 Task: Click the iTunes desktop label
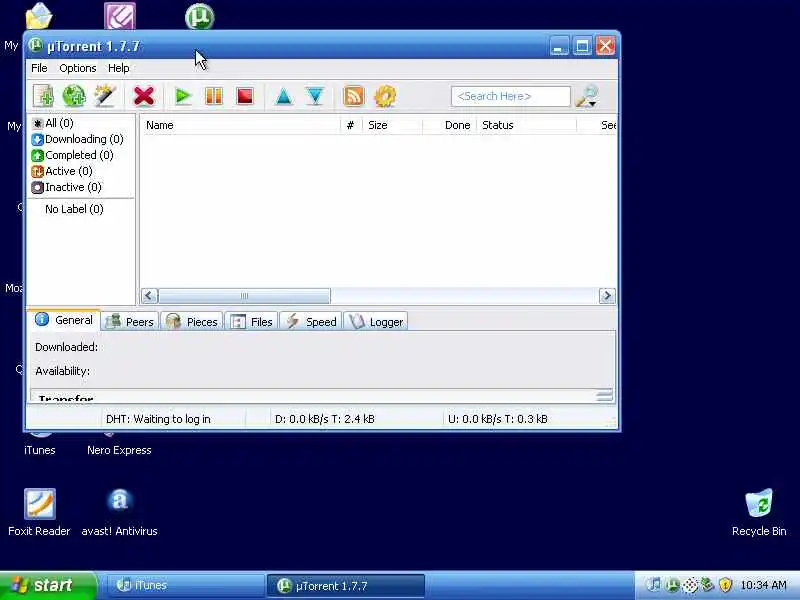click(x=40, y=451)
